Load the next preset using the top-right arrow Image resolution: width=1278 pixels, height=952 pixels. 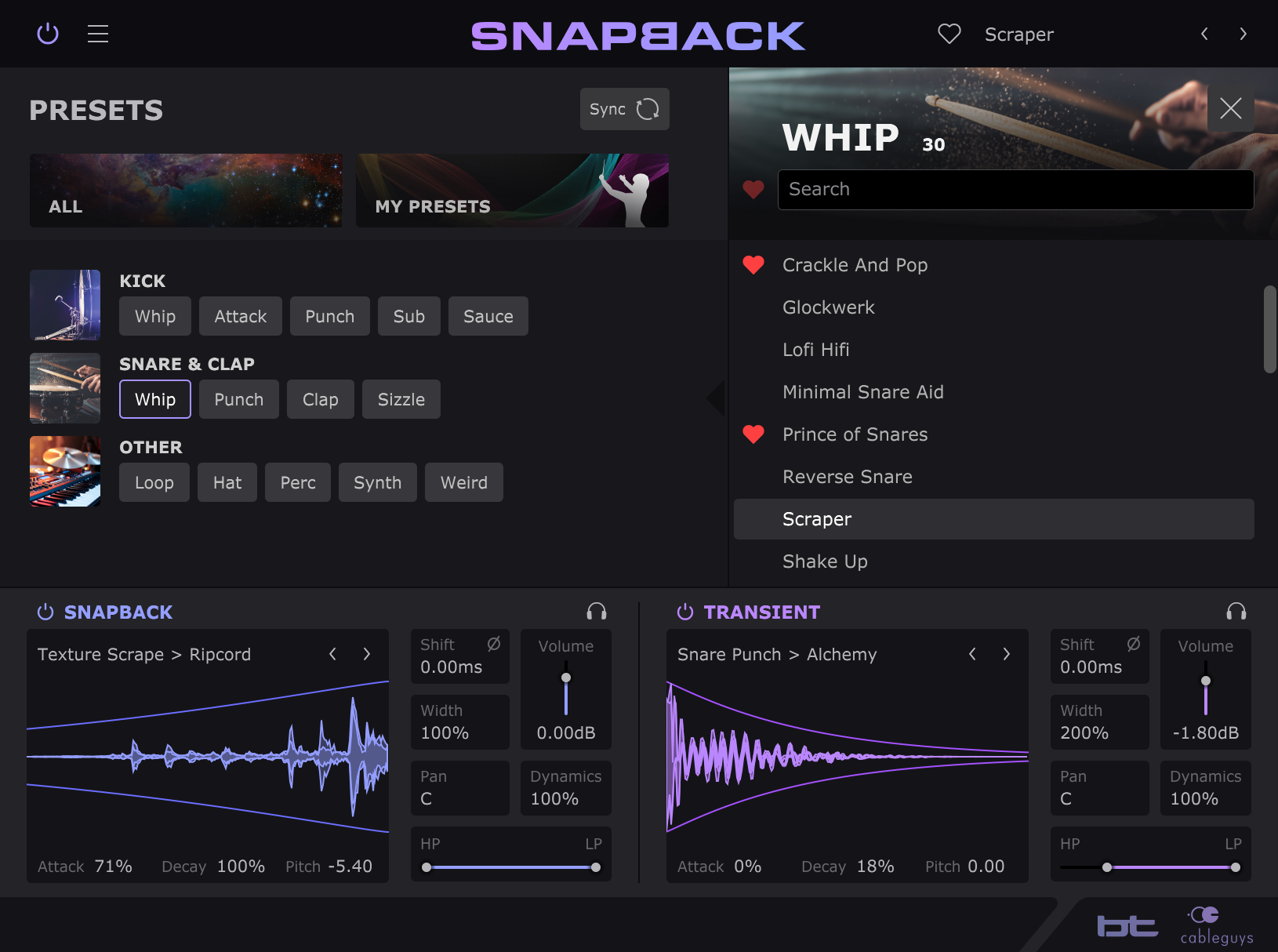pos(1244,34)
